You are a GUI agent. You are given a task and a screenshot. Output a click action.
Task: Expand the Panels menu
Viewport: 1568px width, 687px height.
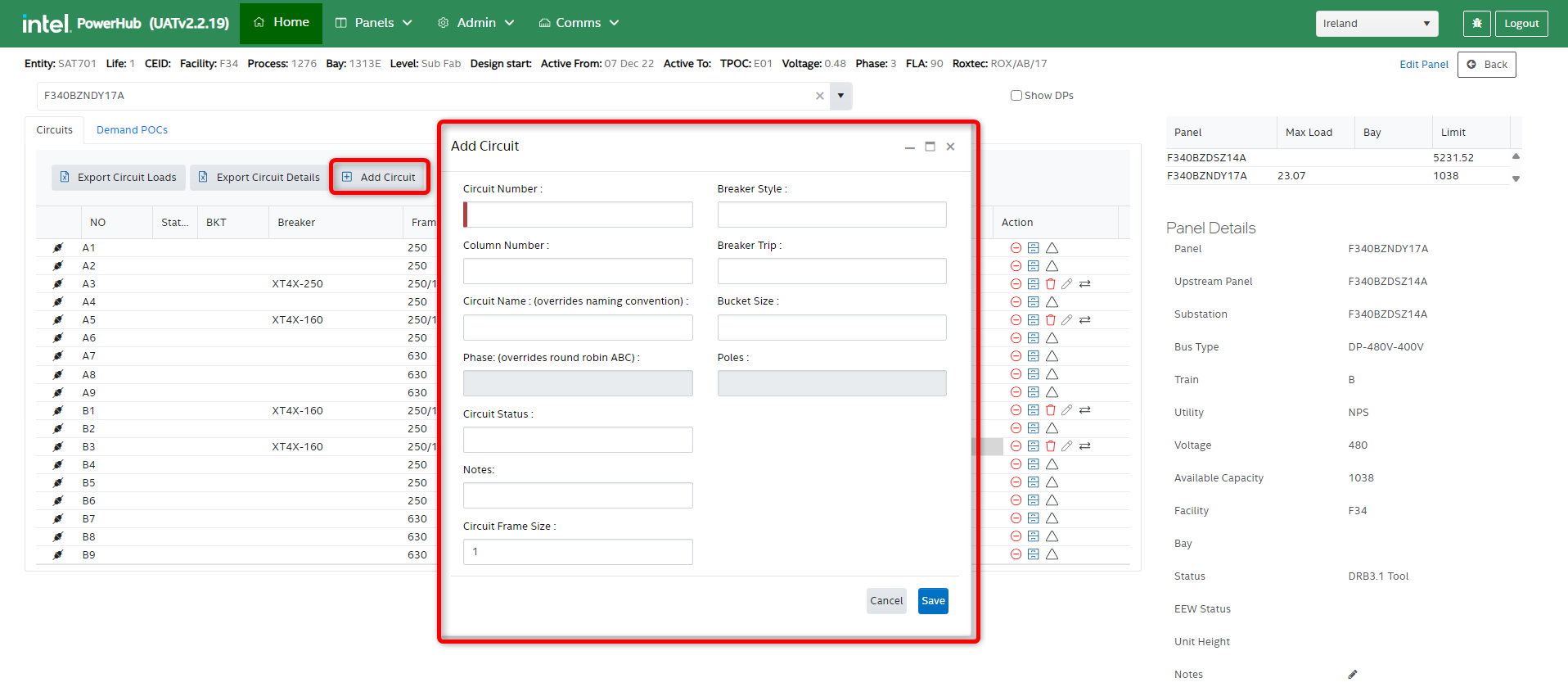(x=374, y=23)
